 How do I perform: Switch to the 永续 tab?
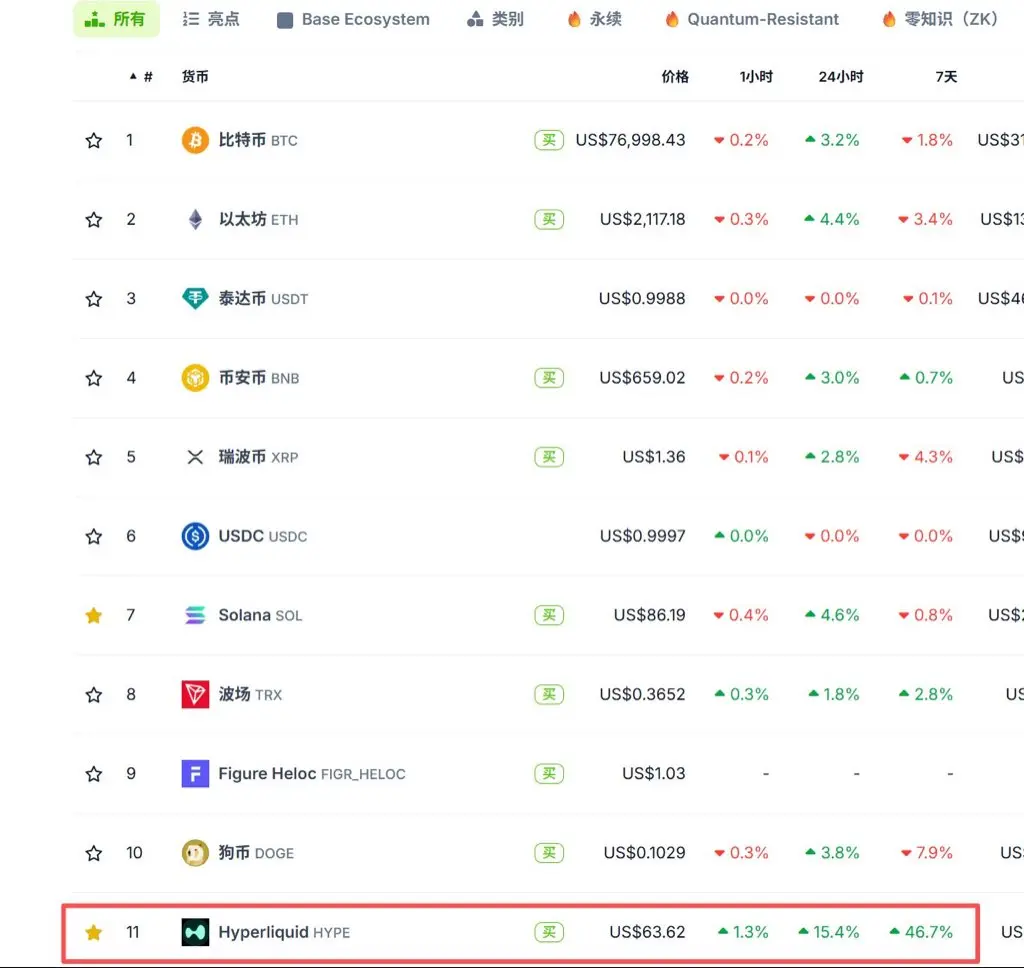[594, 19]
